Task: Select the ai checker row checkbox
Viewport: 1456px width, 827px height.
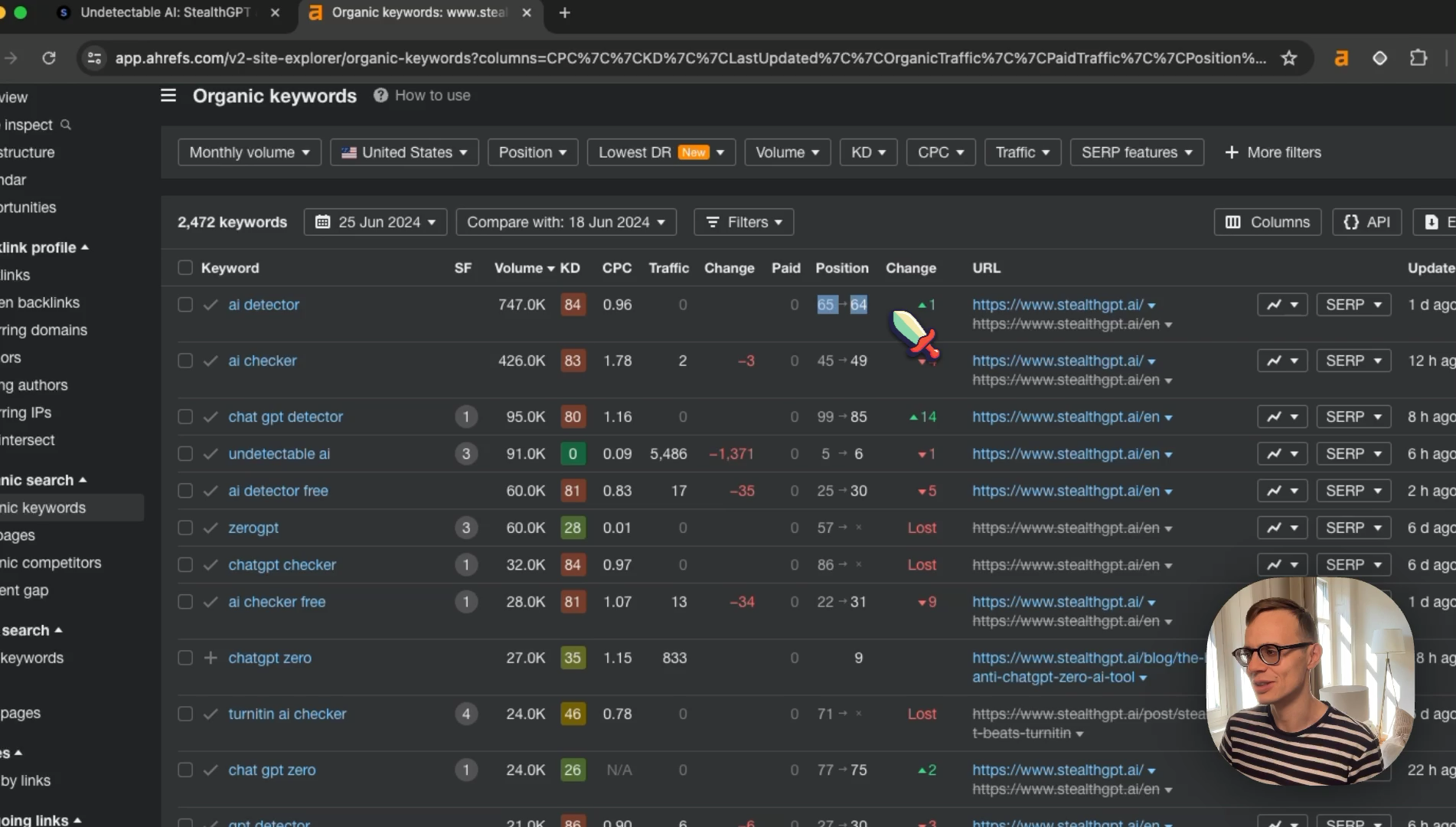Action: tap(184, 361)
